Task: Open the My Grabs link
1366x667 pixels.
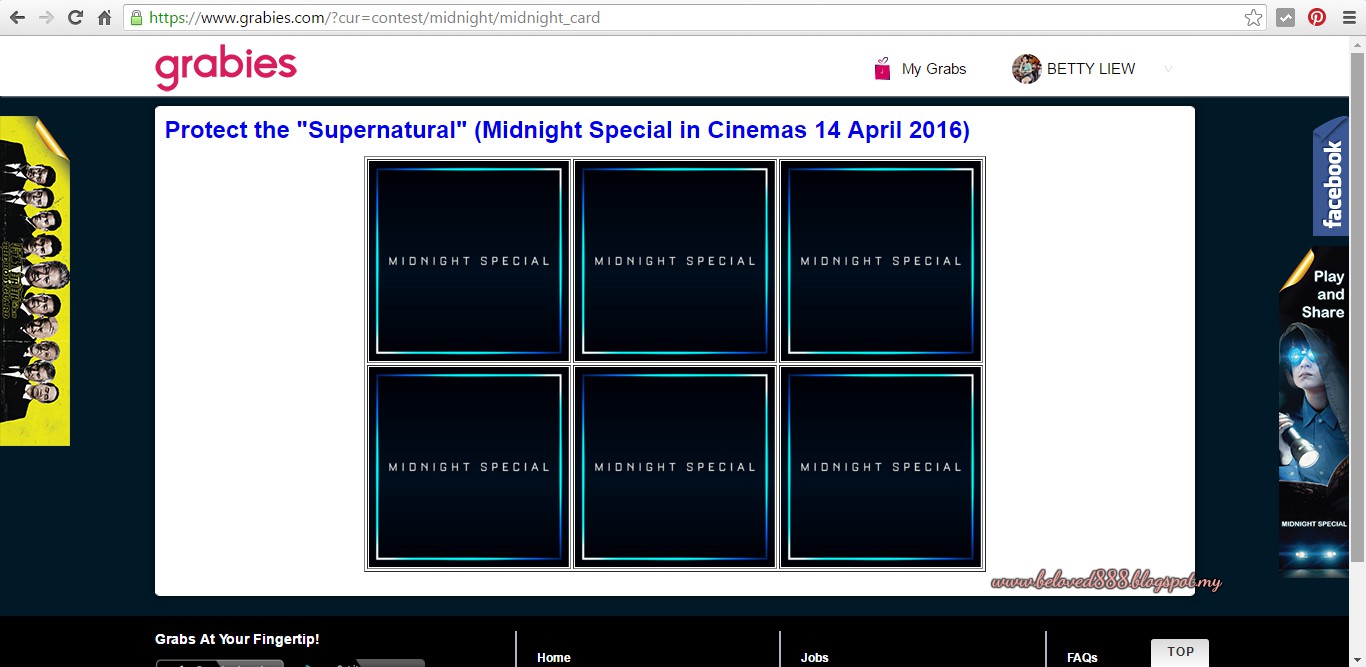Action: point(934,69)
